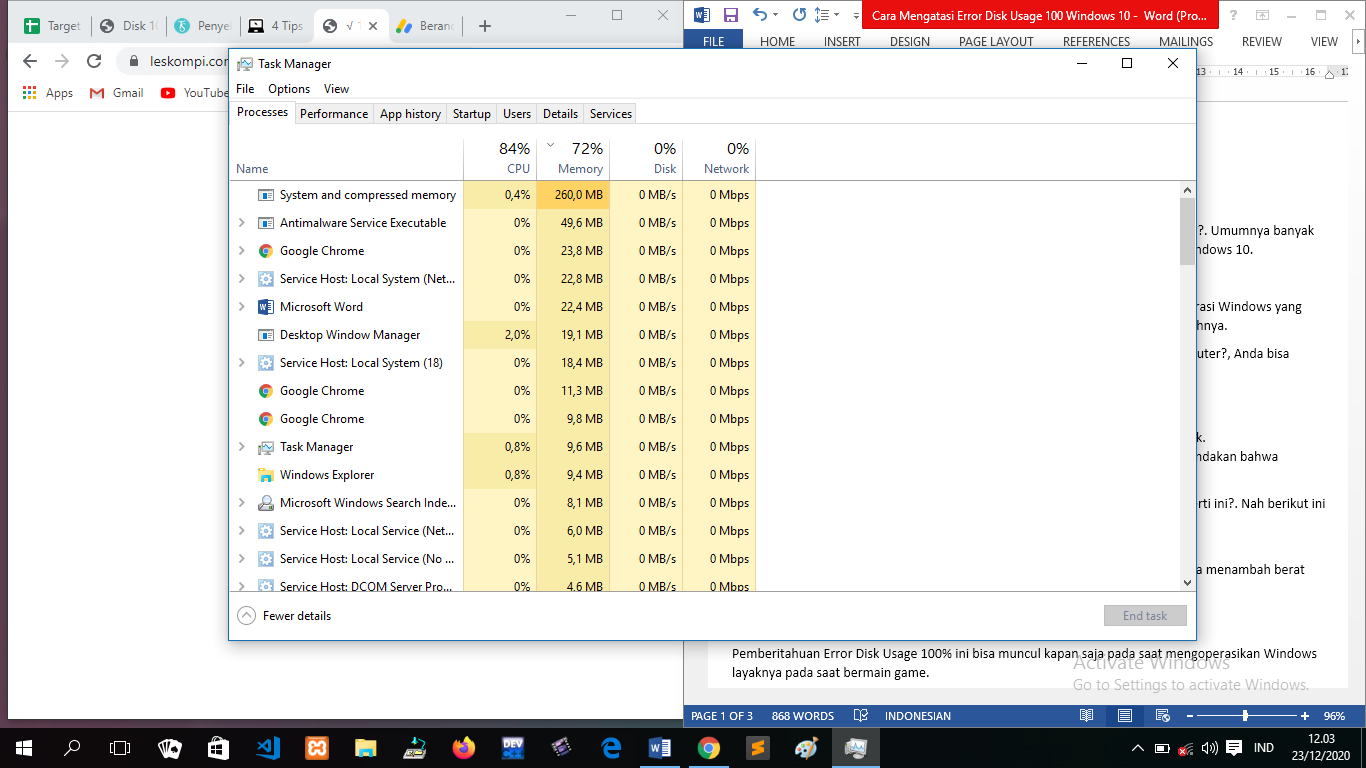Switch to Users tab
The height and width of the screenshot is (768, 1366).
(517, 114)
